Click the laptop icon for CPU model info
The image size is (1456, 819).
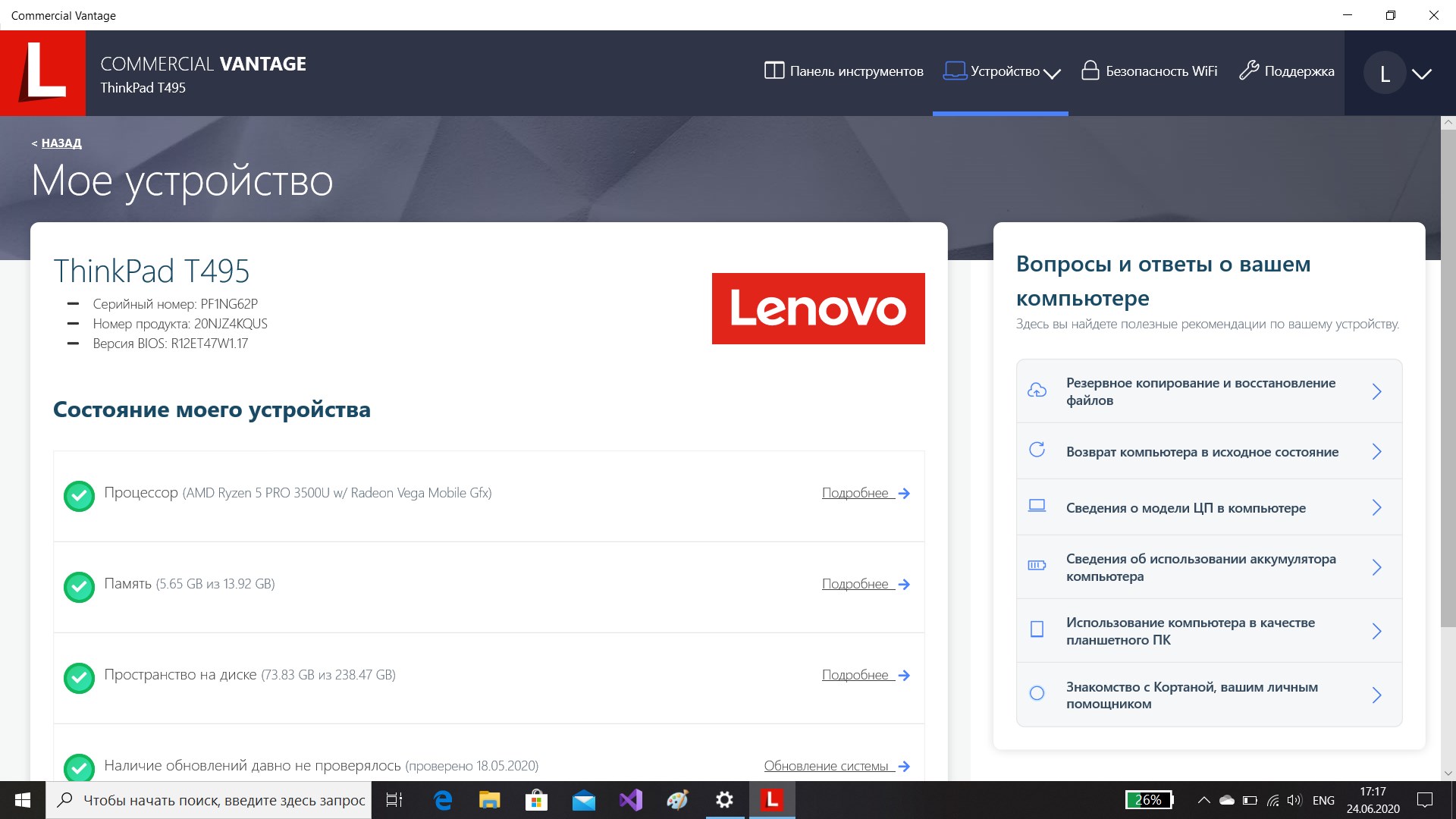point(1037,506)
